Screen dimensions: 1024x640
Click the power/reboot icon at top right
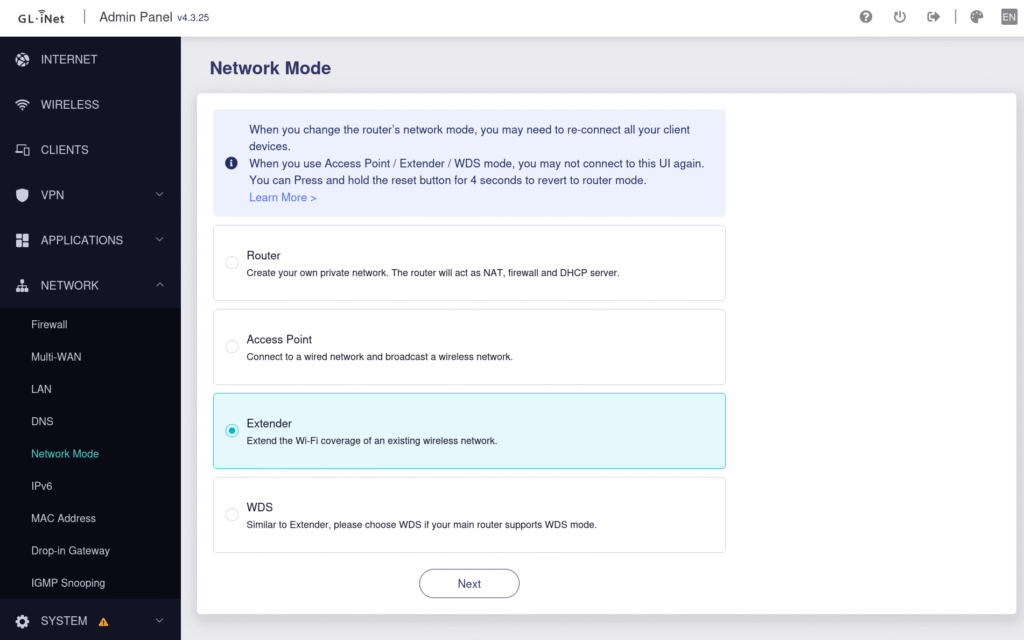tap(899, 16)
